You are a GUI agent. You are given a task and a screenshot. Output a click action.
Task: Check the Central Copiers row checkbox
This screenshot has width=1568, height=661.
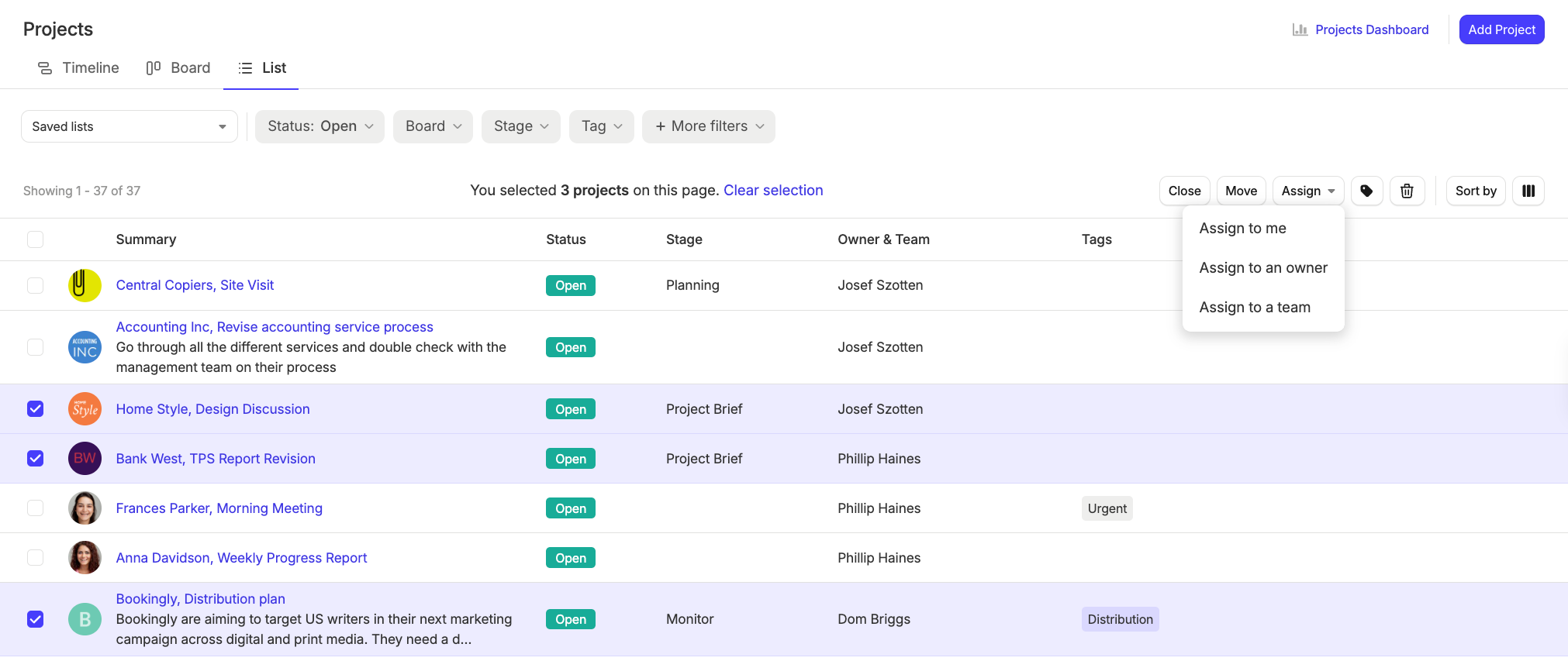[x=35, y=285]
